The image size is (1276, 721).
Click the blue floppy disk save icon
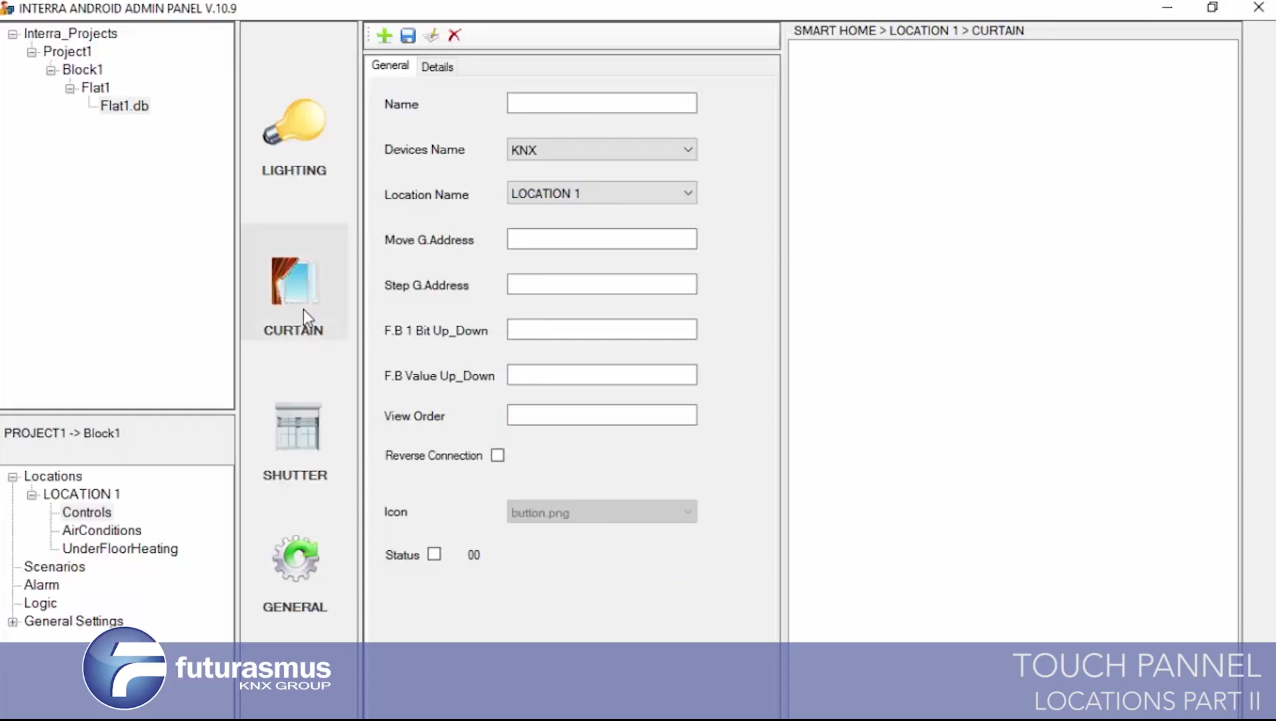[x=408, y=36]
